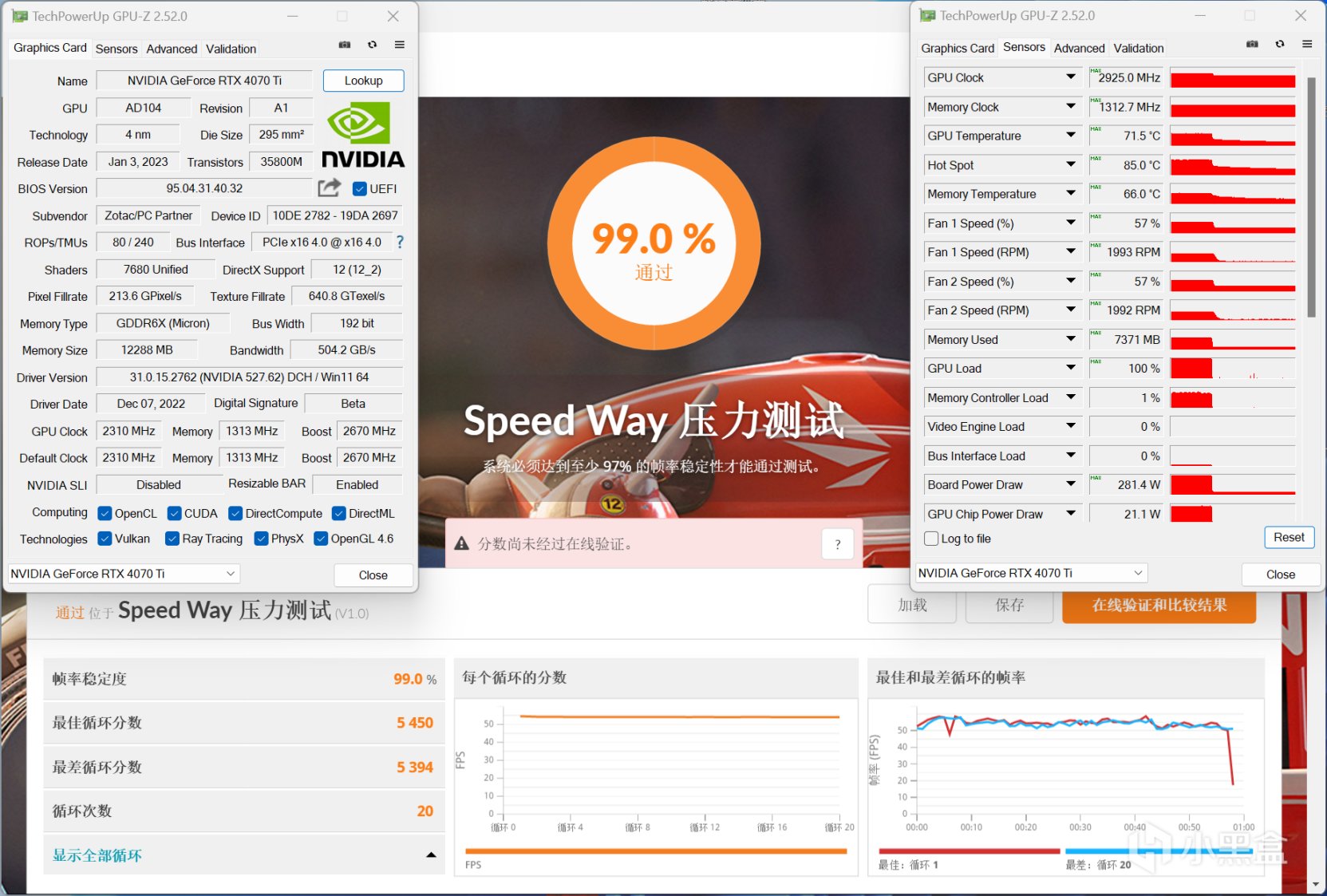Click screenshot camera icon in left GPU-Z window
This screenshot has height=896, width=1327.
pos(345,45)
